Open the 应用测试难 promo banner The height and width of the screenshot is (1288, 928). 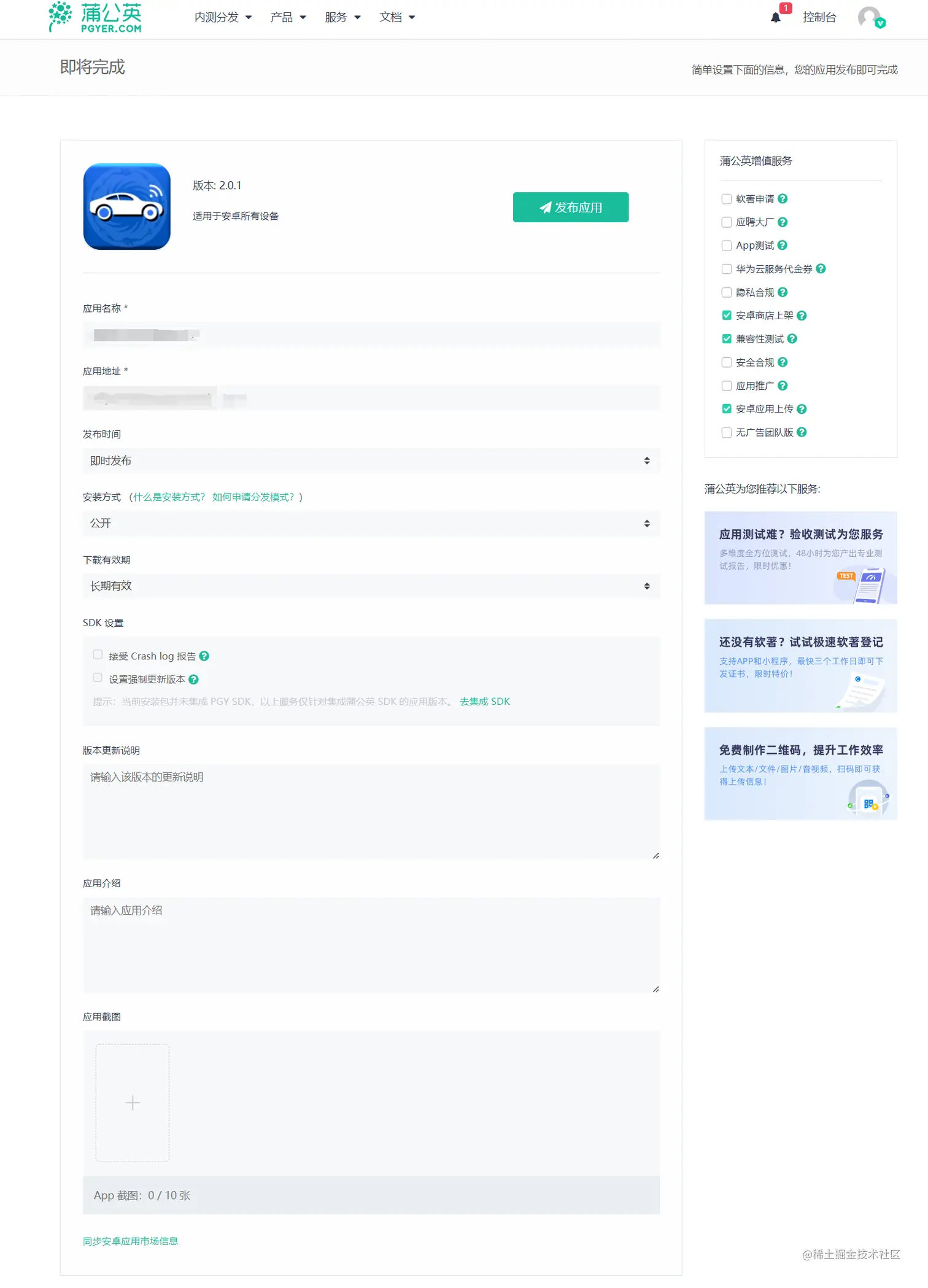[x=800, y=558]
